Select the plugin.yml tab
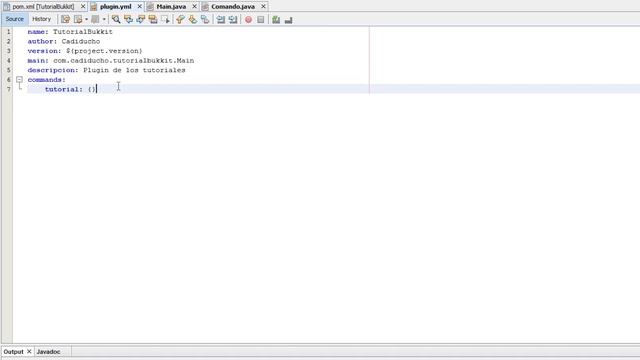This screenshot has width=640, height=360. [116, 7]
